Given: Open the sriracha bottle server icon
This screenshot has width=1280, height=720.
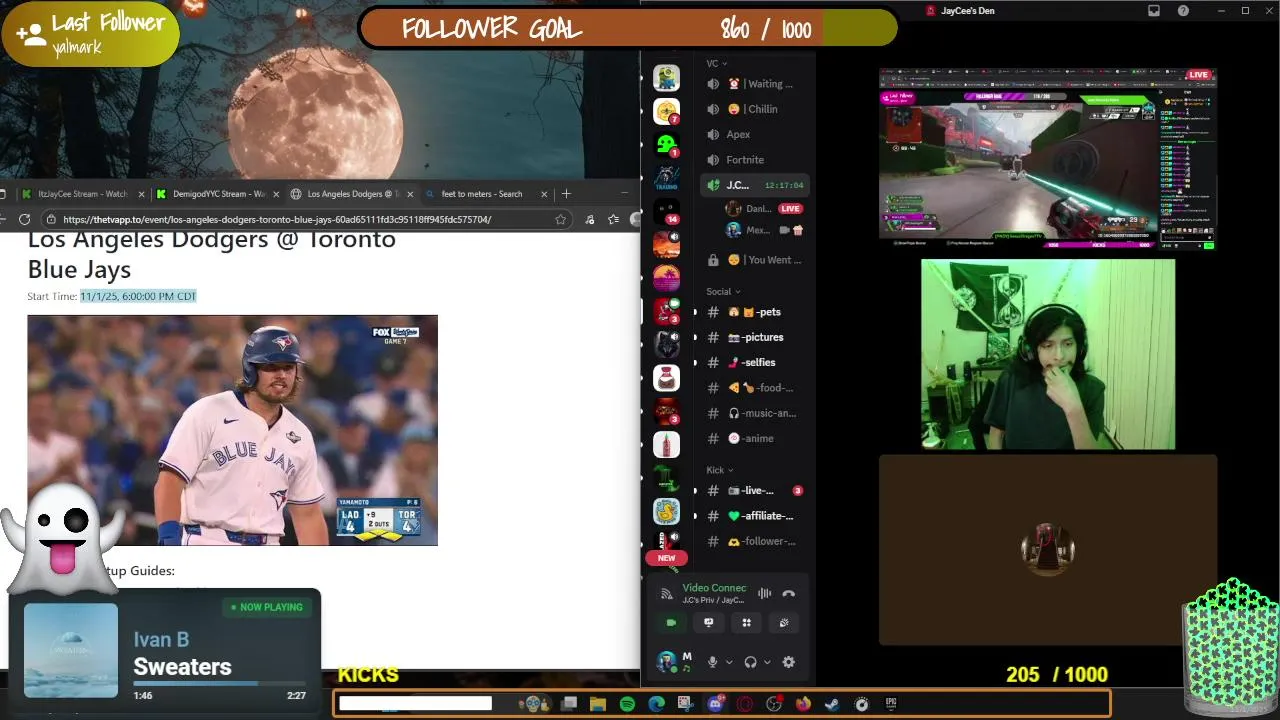Looking at the screenshot, I should pos(666,444).
